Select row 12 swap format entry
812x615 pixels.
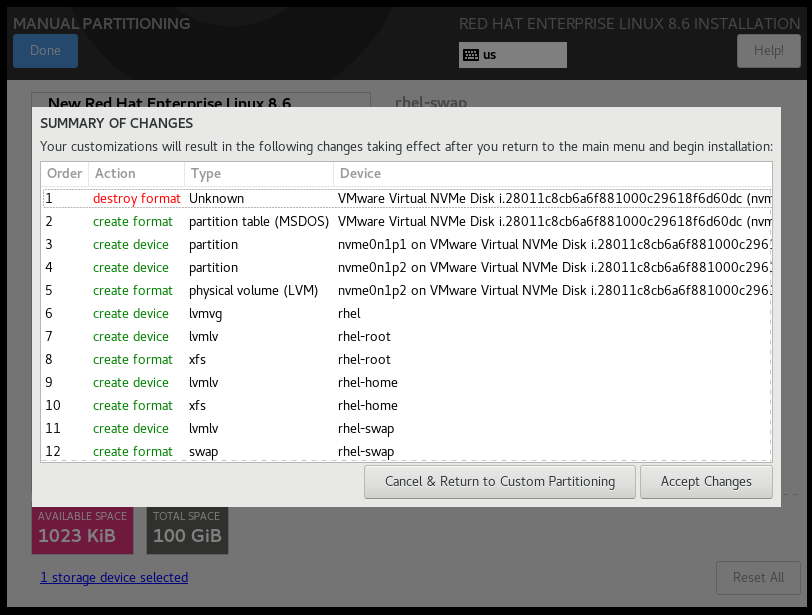(407, 451)
